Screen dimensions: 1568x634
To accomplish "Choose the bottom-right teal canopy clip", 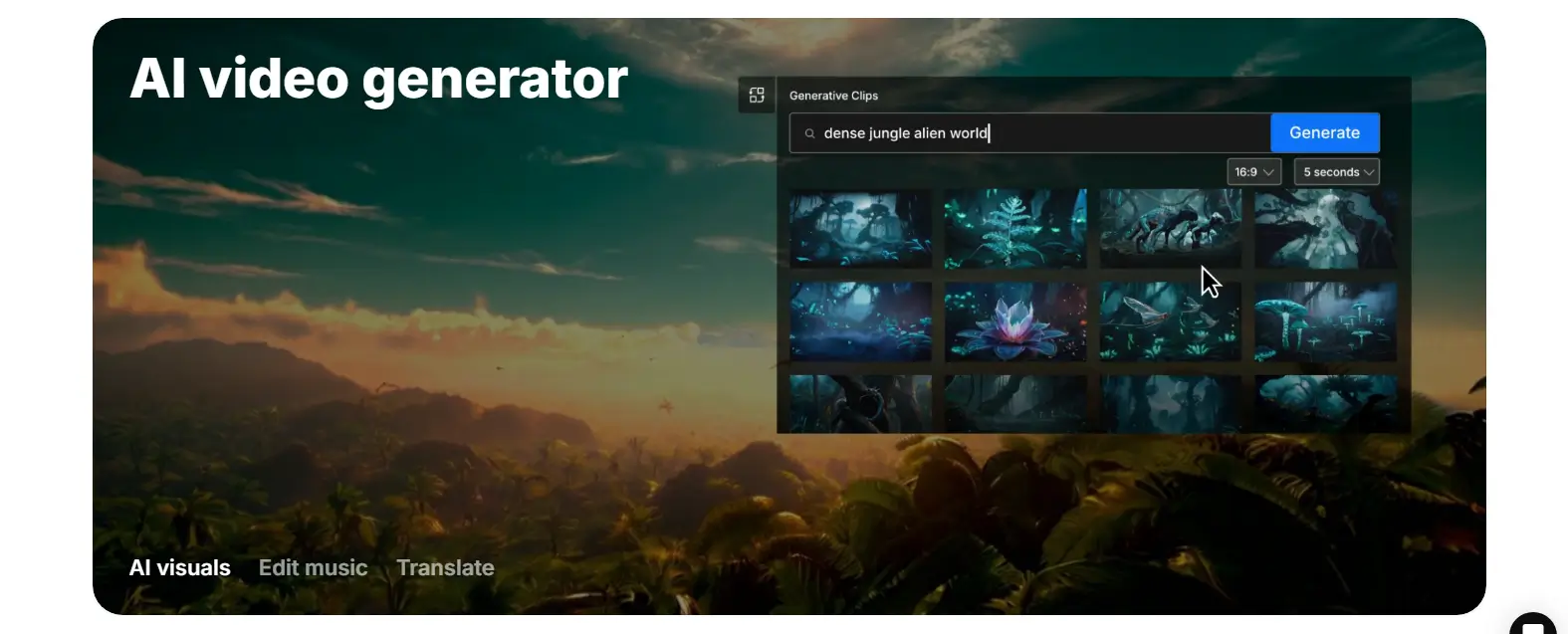I will point(1325,403).
